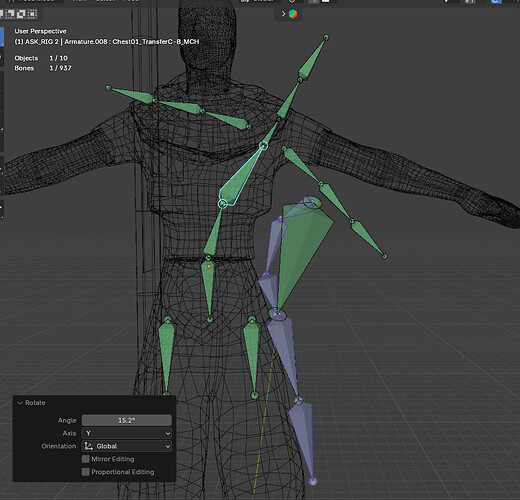
Task: Pick the Subtract selection mode icon
Action: pyautogui.click(x=9, y=14)
